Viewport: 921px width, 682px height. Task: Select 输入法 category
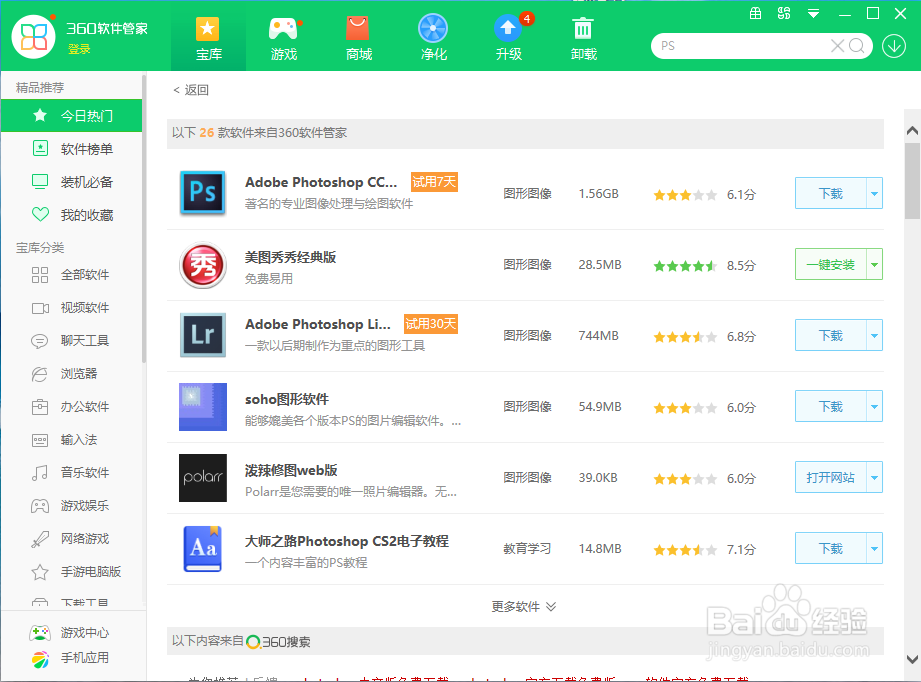click(72, 439)
